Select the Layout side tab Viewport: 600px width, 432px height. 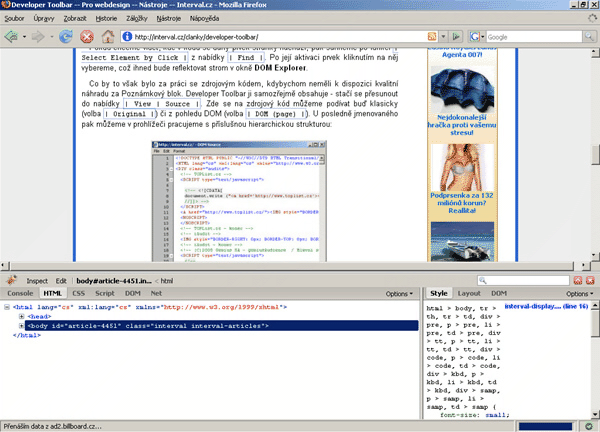pyautogui.click(x=469, y=293)
